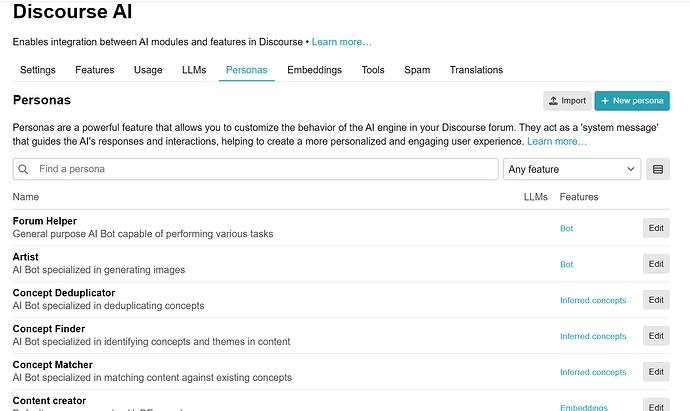Create a New persona

pyautogui.click(x=632, y=101)
